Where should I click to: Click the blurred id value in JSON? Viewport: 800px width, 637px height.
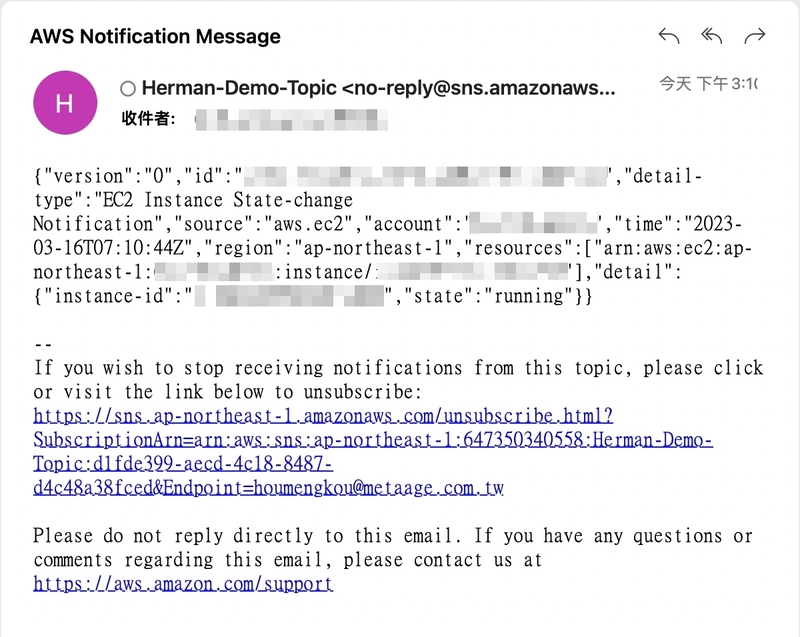pyautogui.click(x=427, y=176)
